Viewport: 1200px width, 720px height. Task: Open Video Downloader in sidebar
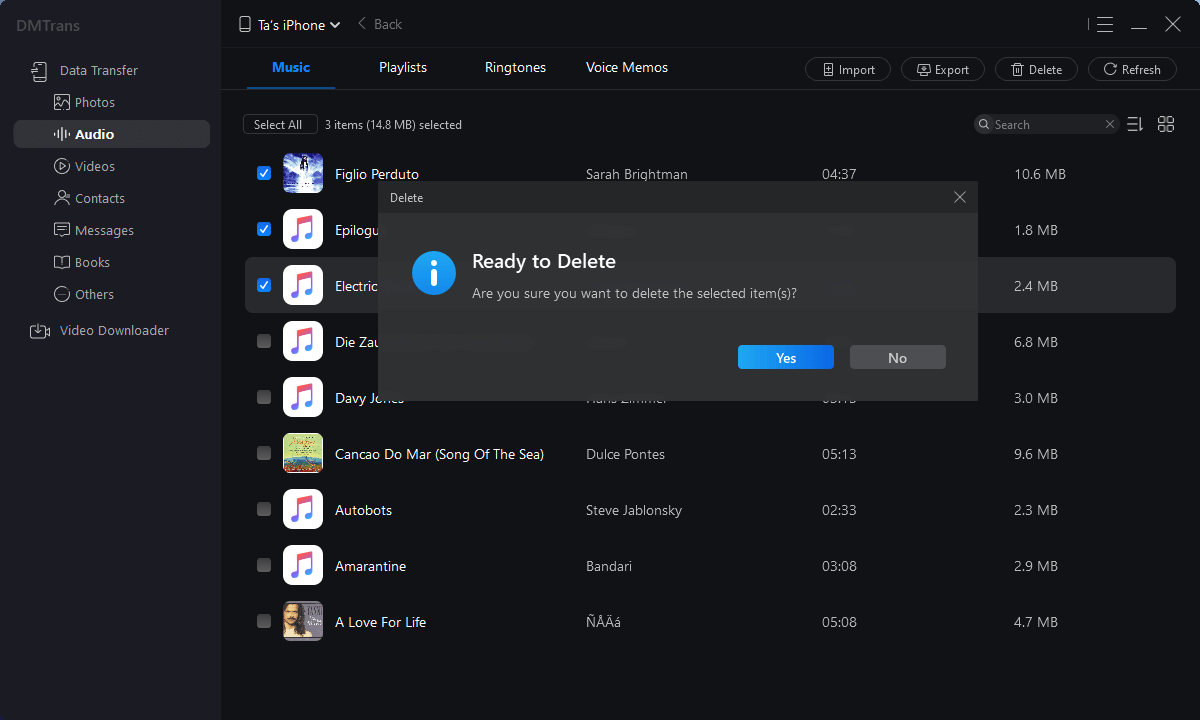pyautogui.click(x=113, y=330)
